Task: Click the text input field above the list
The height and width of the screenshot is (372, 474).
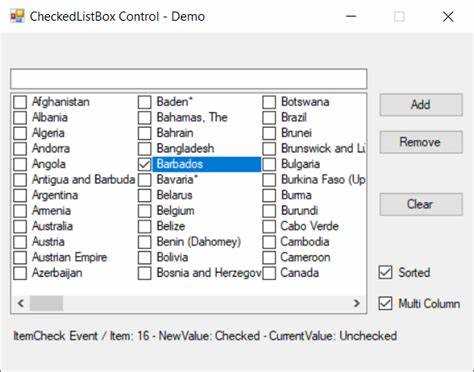Action: coord(189,79)
